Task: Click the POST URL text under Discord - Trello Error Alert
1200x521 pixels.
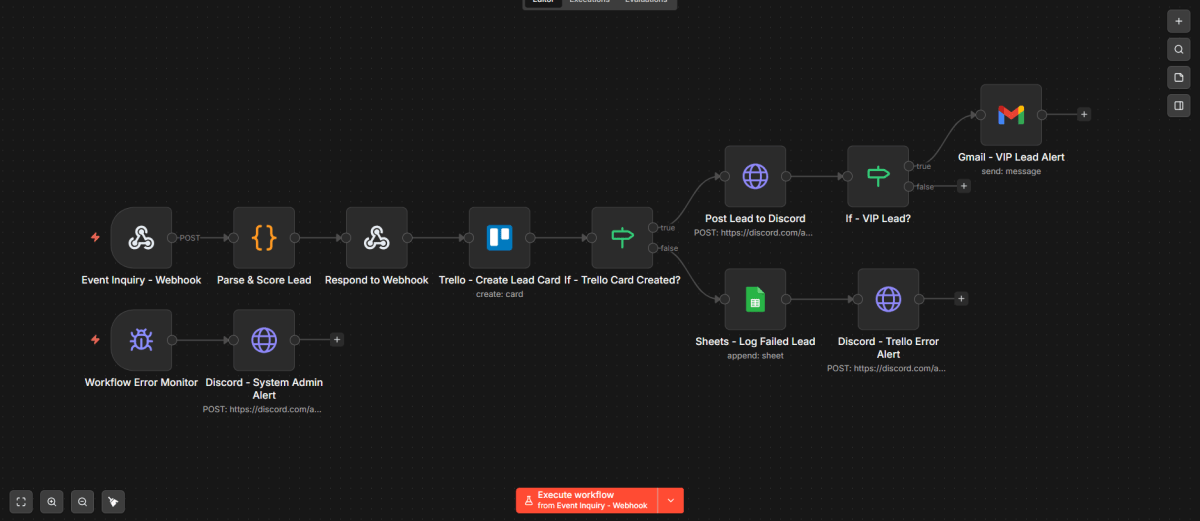Action: [888, 368]
